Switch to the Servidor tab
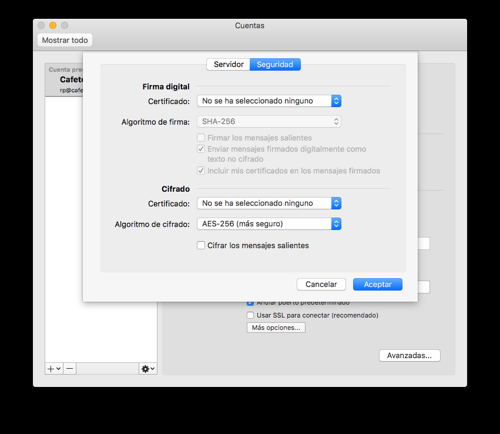 [x=228, y=64]
